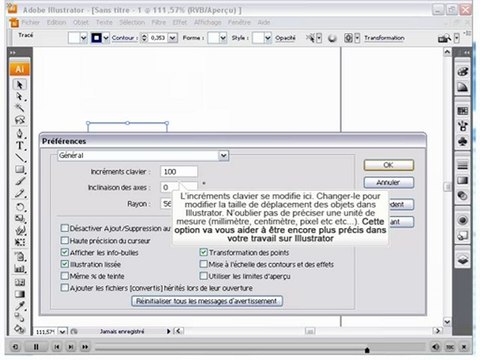Viewport: 480px width, 360px height.
Task: Open the Général preferences category dropdown
Action: (223, 155)
